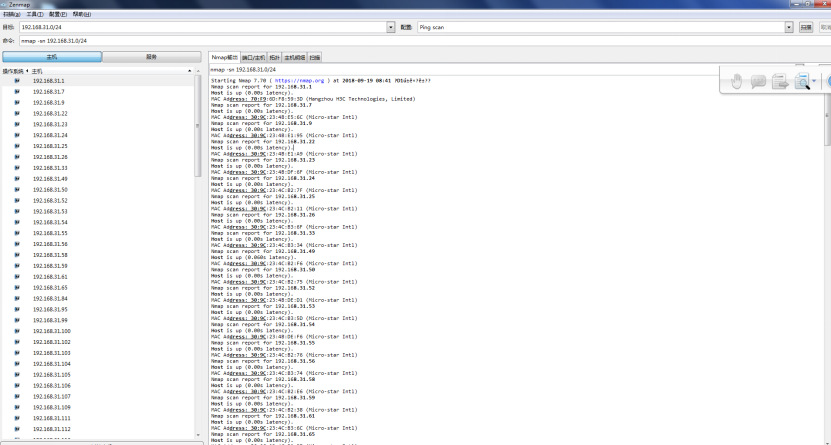The width and height of the screenshot is (831, 445).
Task: Open the https://nmap.org link in output
Action: (299, 81)
